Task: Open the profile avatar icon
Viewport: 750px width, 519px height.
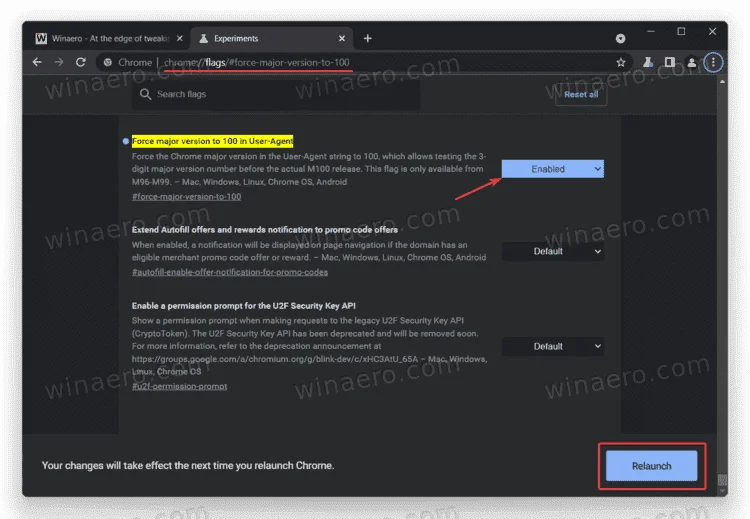Action: pyautogui.click(x=692, y=62)
